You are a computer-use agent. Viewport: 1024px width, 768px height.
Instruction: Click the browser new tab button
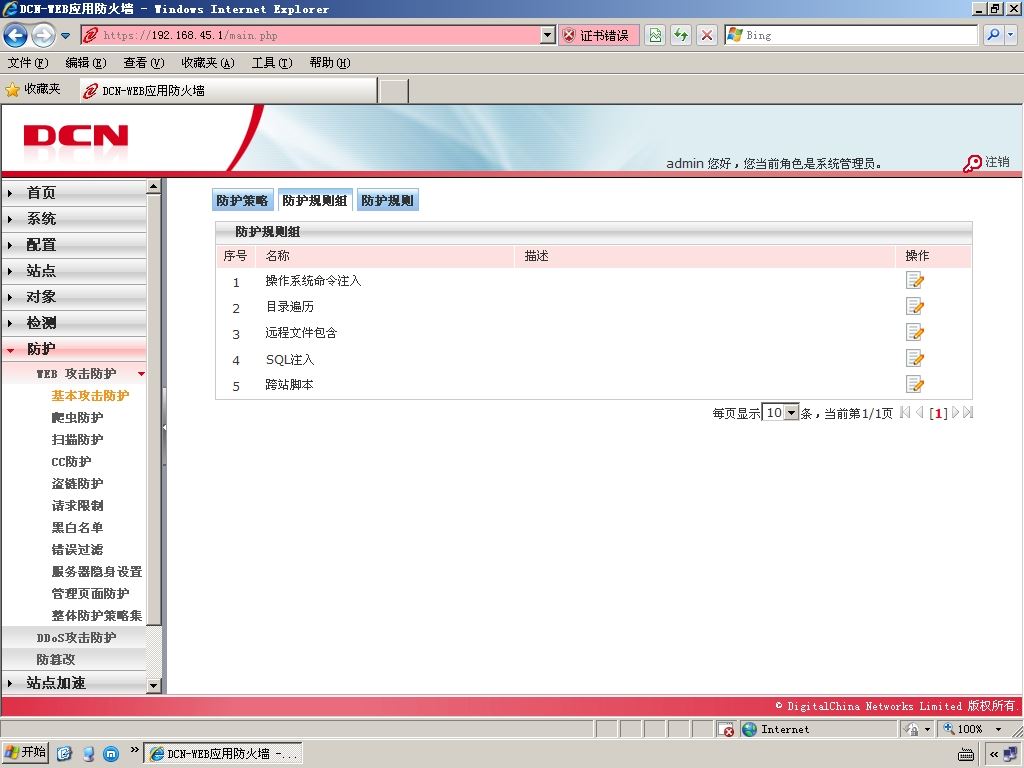tap(393, 91)
